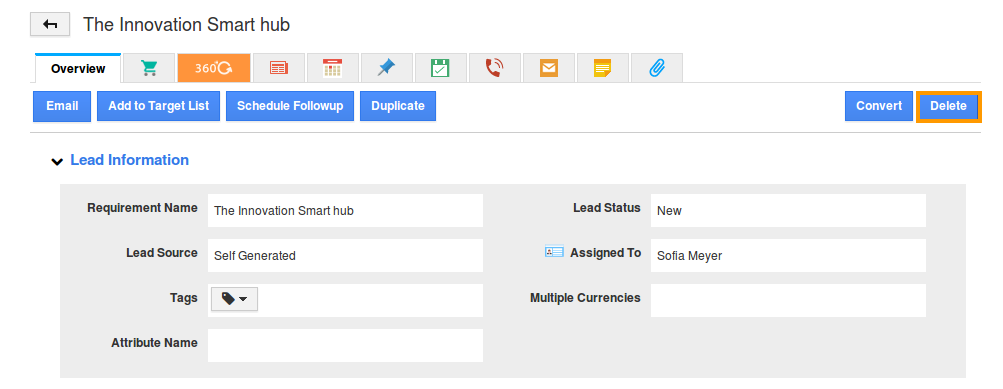Click the Multiple Currencies field
This screenshot has height=389, width=1003.
[x=788, y=300]
